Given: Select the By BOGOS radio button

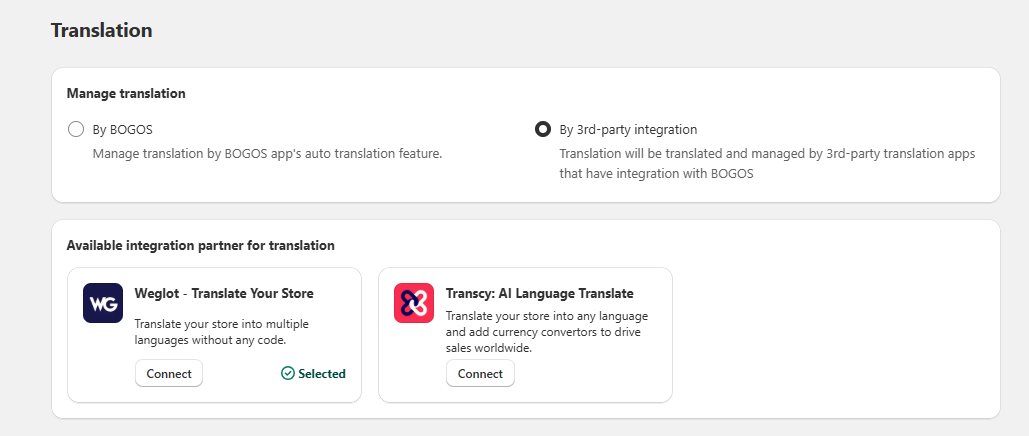Looking at the screenshot, I should tap(75, 129).
